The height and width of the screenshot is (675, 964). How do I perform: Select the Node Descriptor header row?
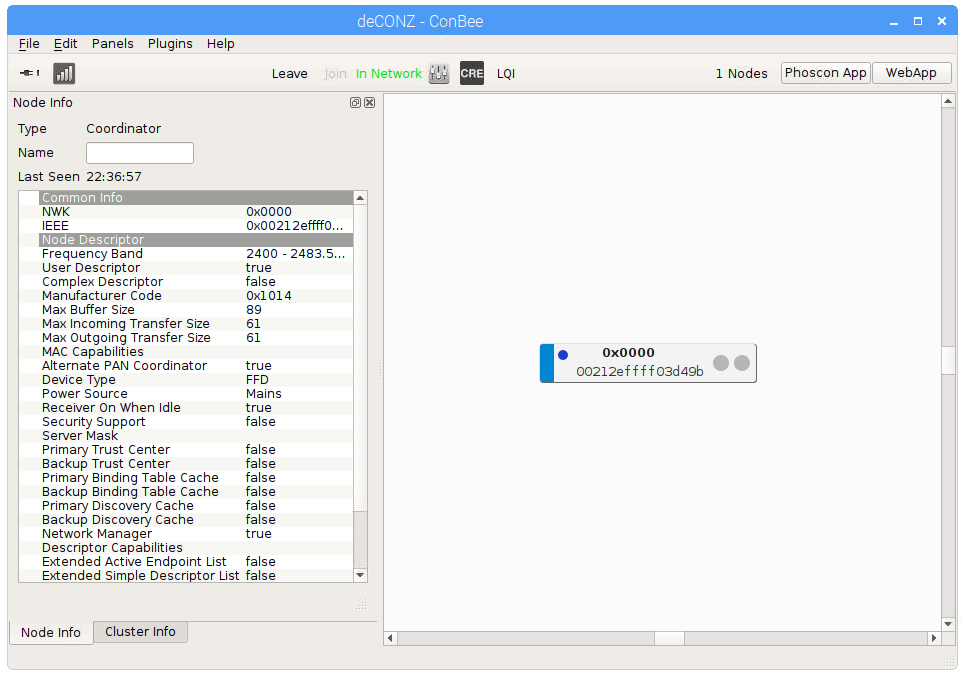click(196, 239)
